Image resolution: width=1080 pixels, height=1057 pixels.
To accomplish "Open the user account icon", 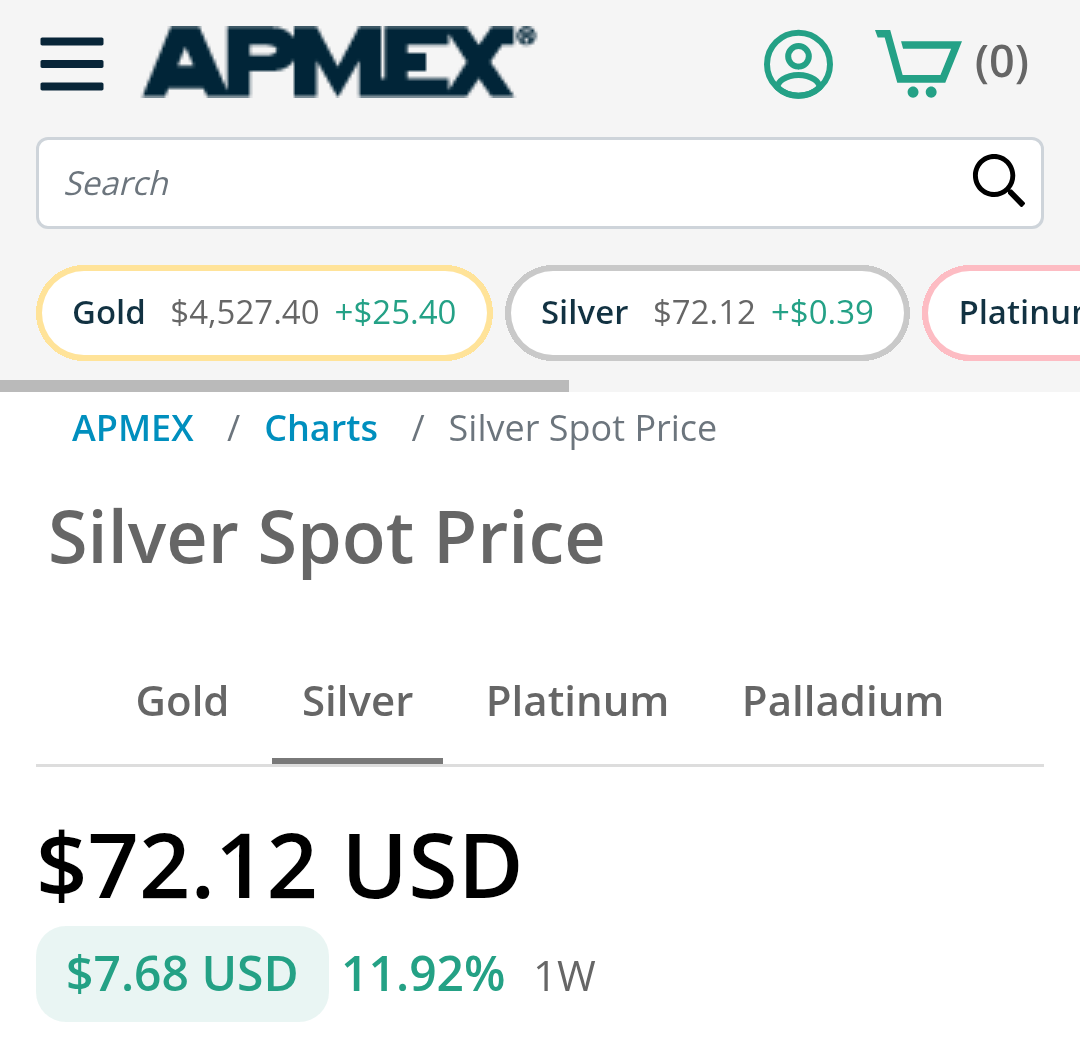I will (x=798, y=64).
